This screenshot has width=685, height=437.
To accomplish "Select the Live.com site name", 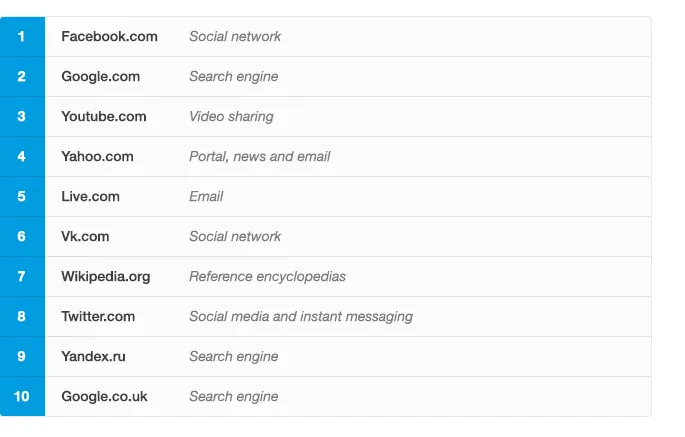I will [90, 196].
